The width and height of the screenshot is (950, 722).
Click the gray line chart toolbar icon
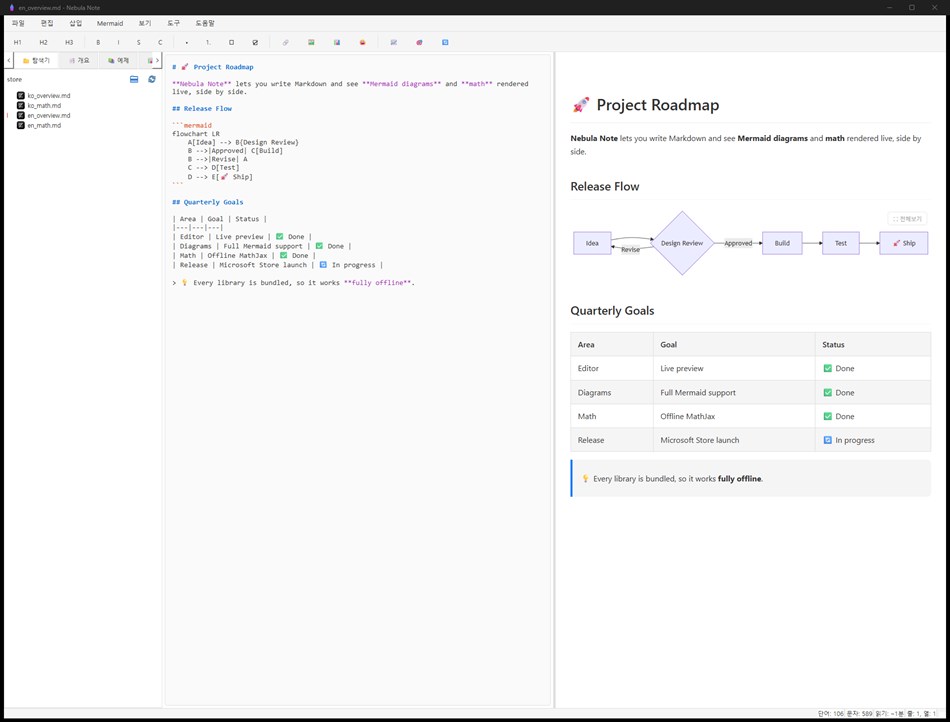pyautogui.click(x=394, y=42)
